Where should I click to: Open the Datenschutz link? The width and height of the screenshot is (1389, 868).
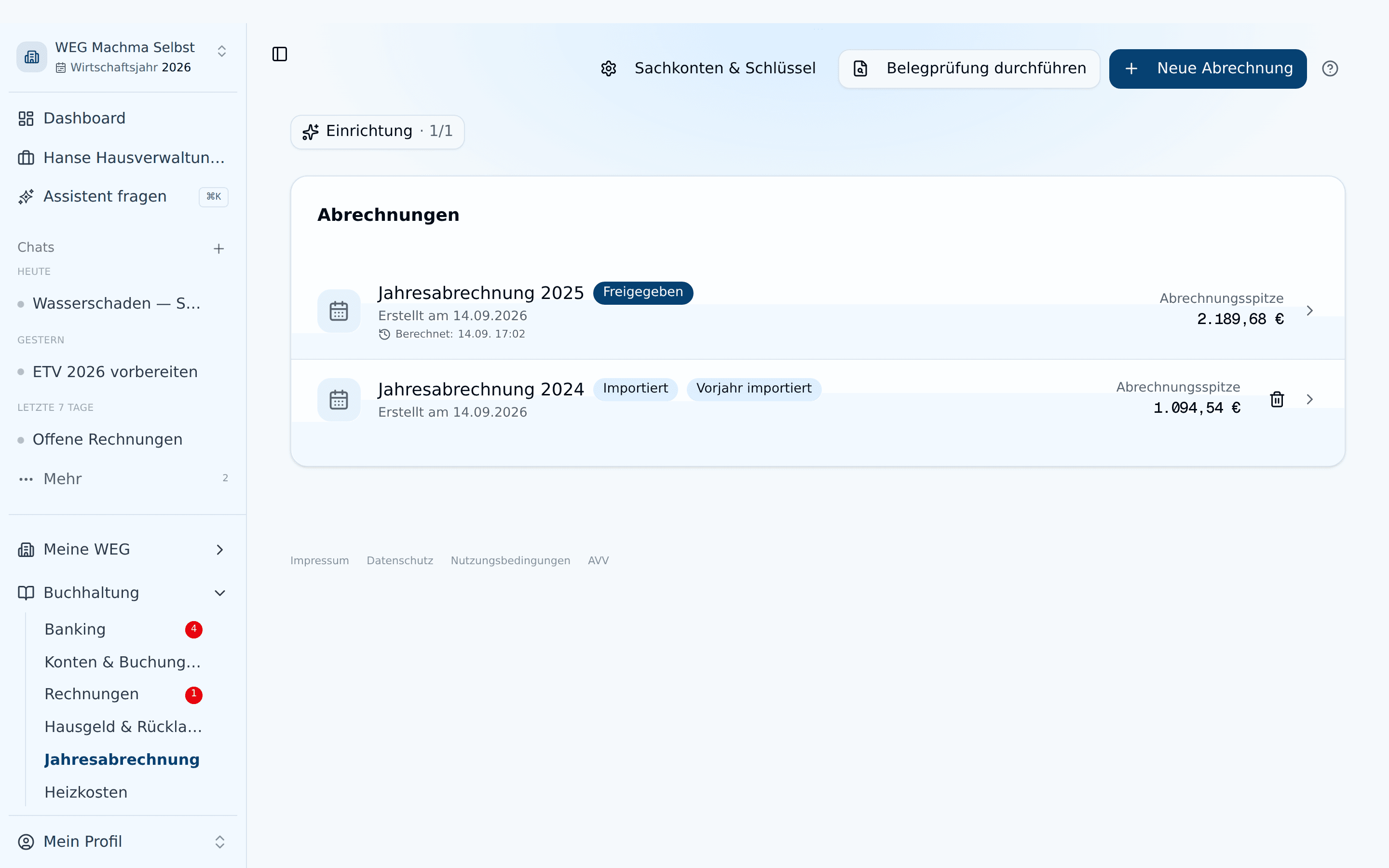(x=400, y=560)
